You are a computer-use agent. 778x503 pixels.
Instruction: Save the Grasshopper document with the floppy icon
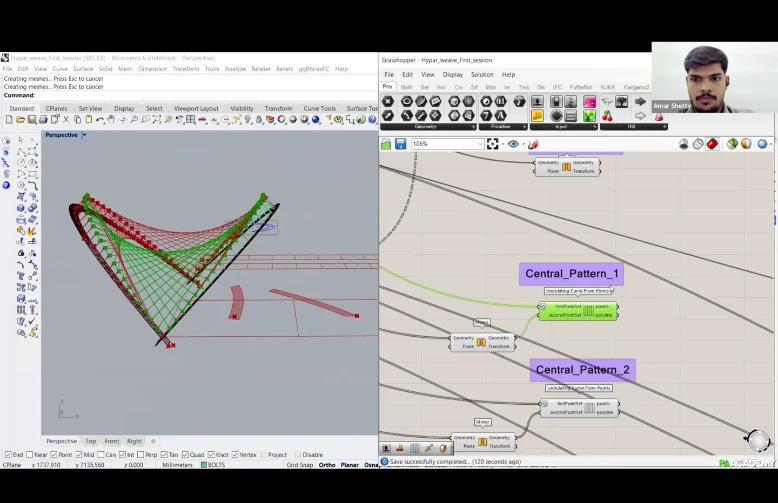pyautogui.click(x=400, y=144)
